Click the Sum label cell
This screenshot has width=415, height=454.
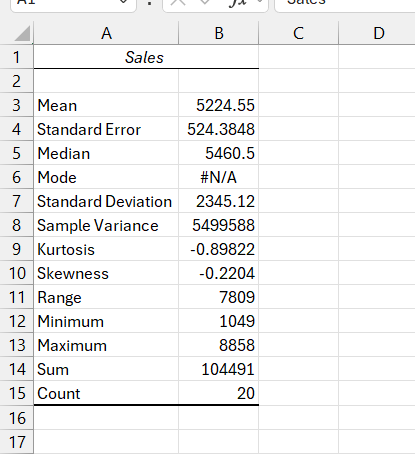[x=106, y=369]
